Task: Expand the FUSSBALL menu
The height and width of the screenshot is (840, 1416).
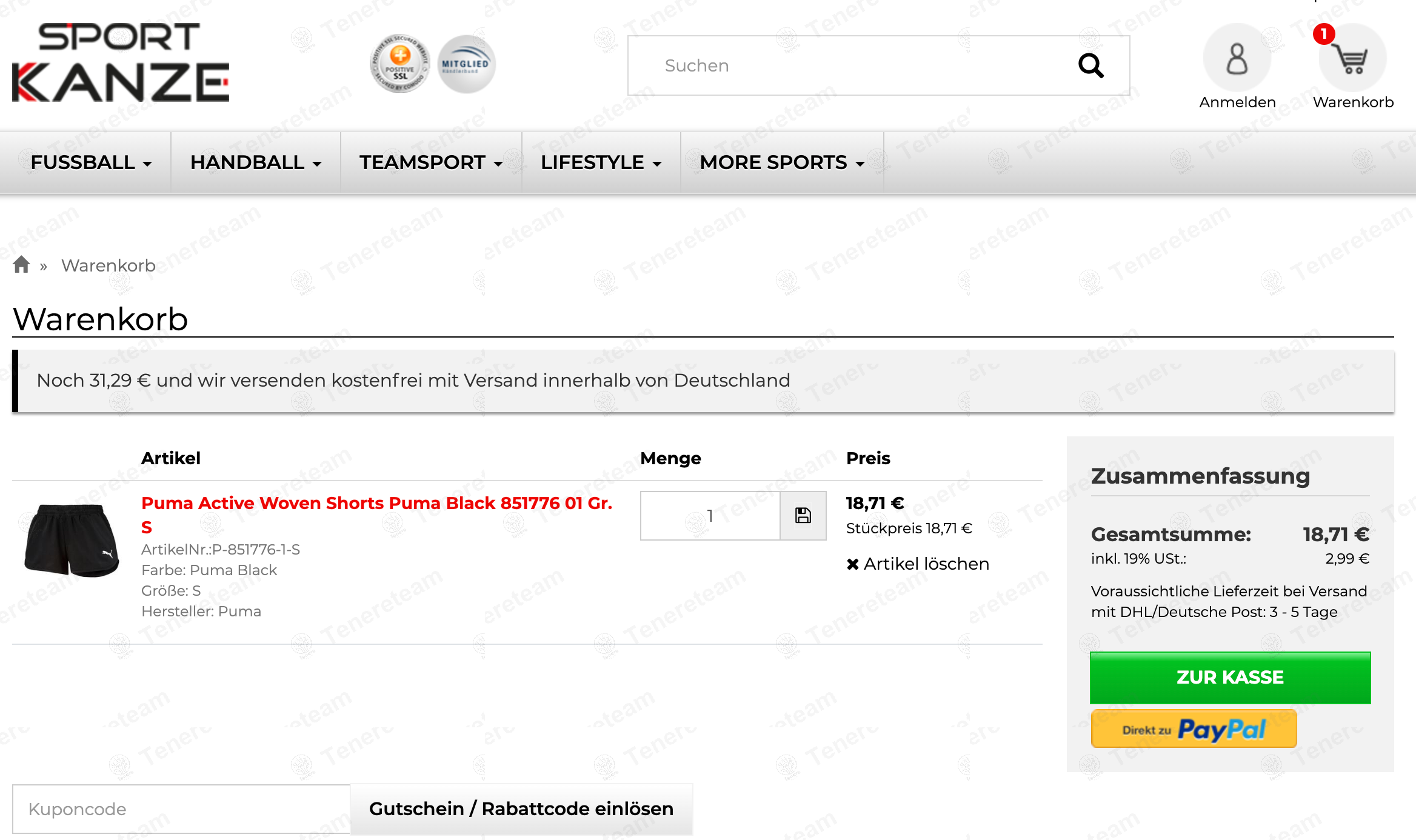Action: pos(91,162)
